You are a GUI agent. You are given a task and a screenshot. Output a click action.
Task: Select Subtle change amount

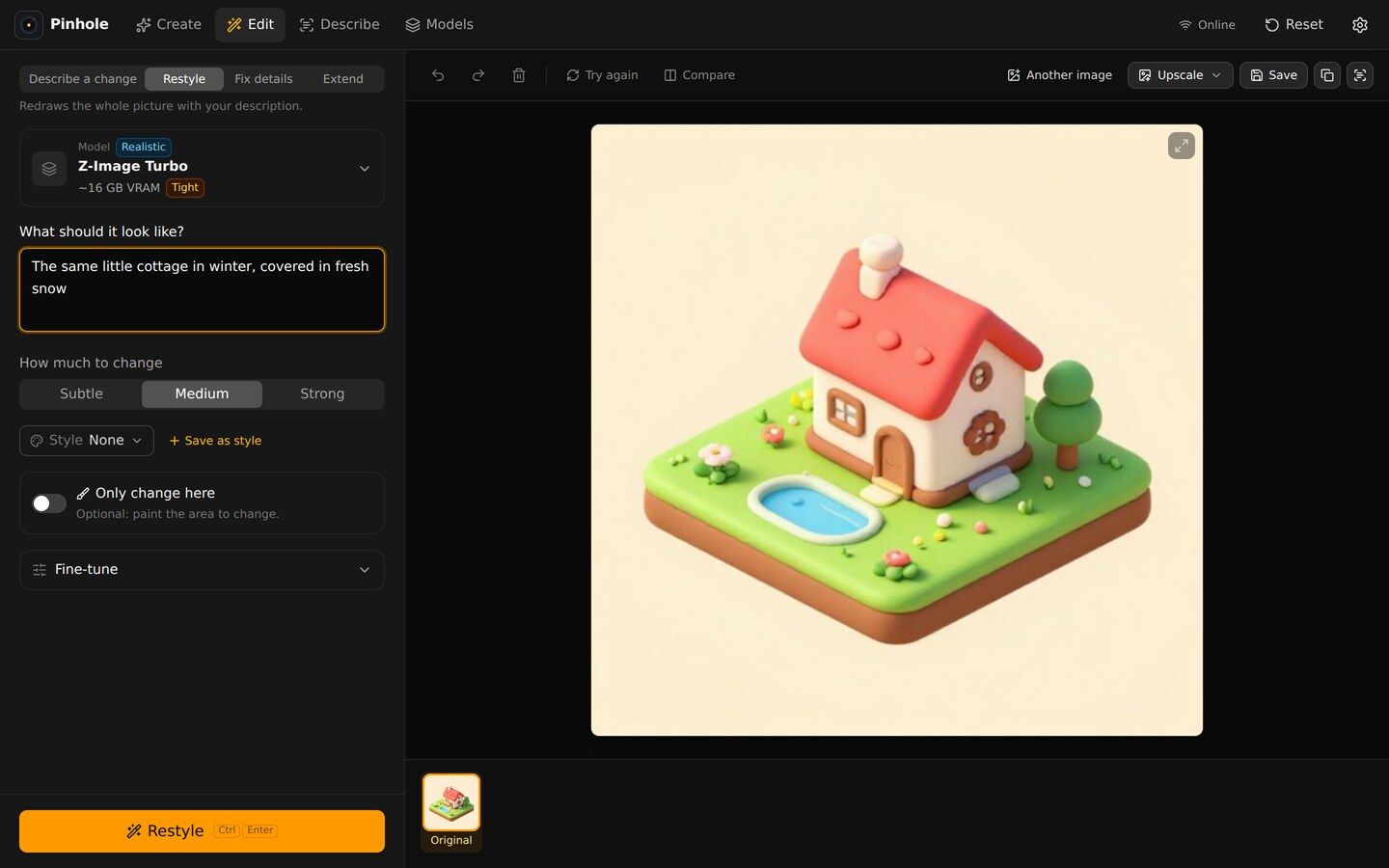[81, 394]
